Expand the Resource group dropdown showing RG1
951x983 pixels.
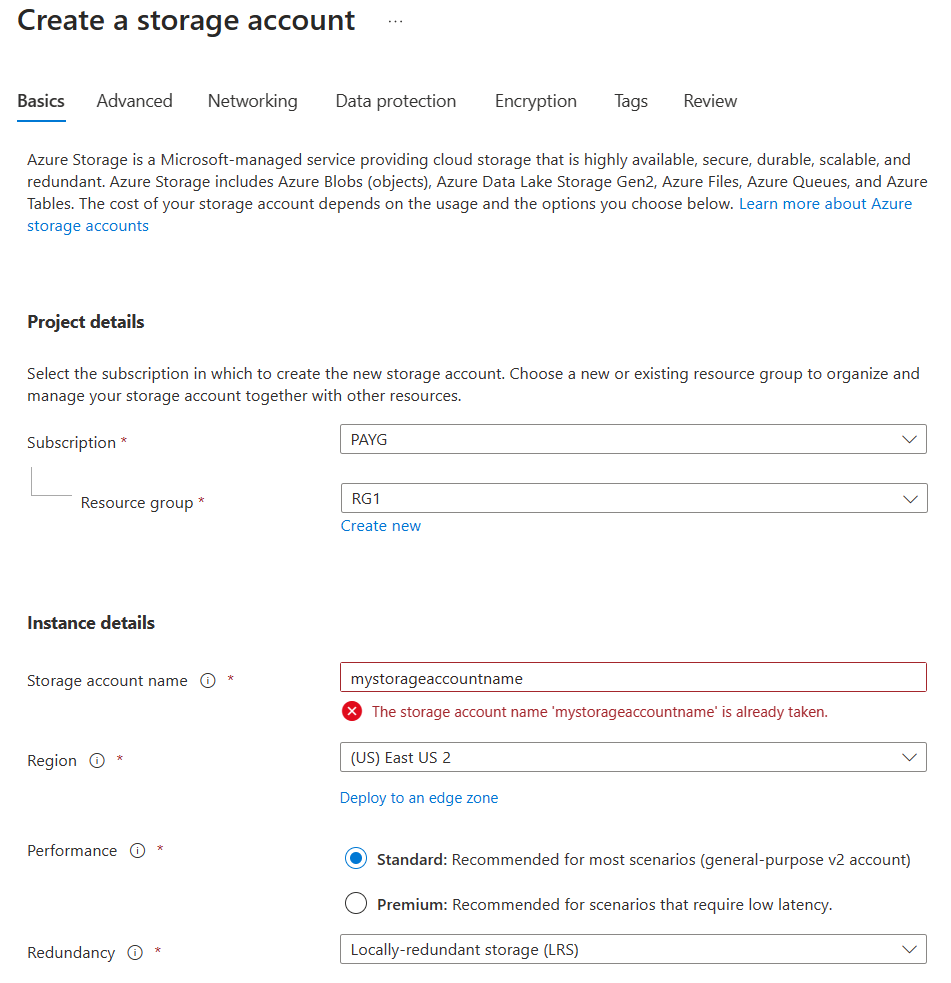pos(632,498)
